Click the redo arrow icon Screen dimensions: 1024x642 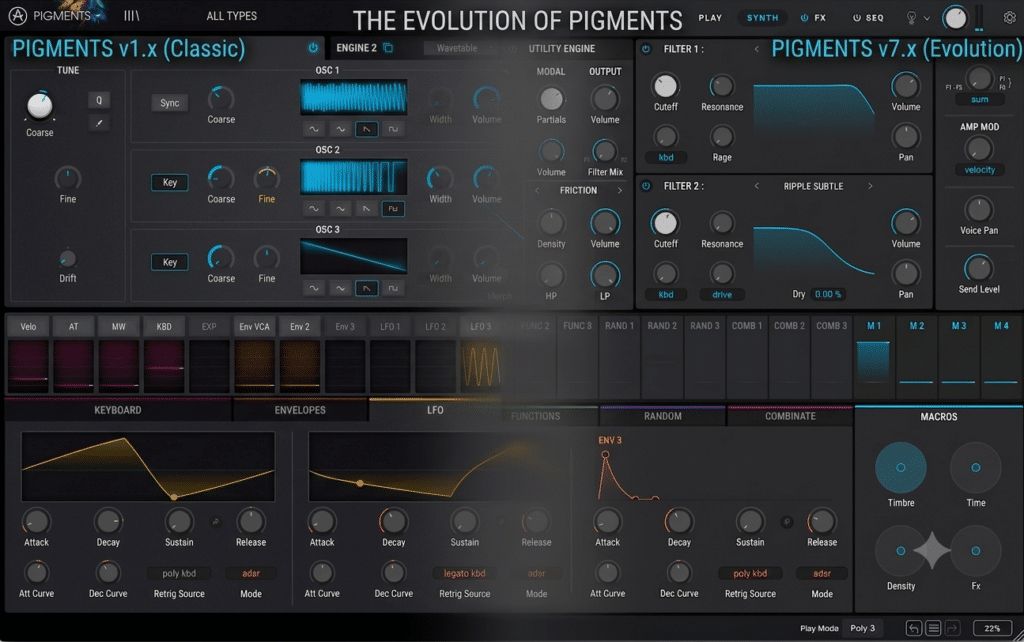click(x=953, y=628)
